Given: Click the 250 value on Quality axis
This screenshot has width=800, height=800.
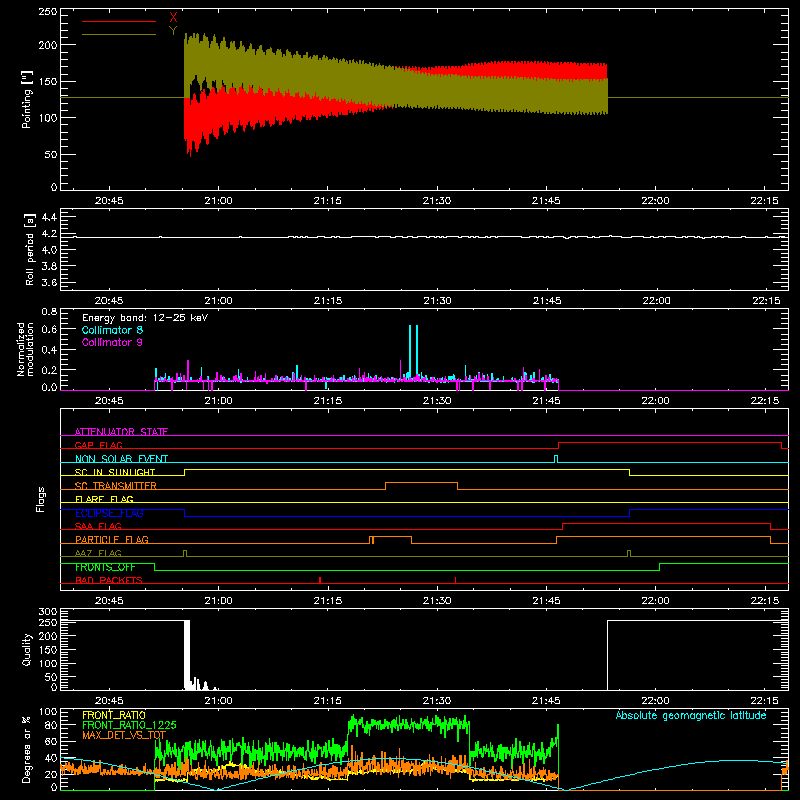Looking at the screenshot, I should (48, 622).
